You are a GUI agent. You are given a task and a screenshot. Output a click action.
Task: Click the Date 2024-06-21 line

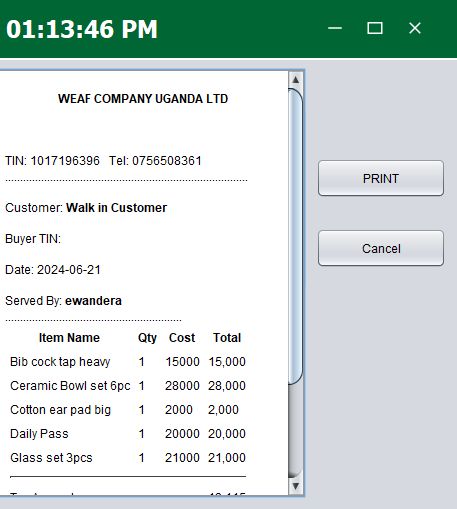pyautogui.click(x=53, y=270)
